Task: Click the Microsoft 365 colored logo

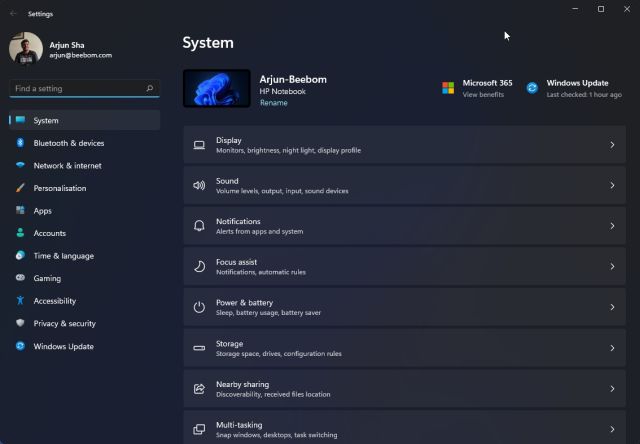Action: pyautogui.click(x=448, y=88)
